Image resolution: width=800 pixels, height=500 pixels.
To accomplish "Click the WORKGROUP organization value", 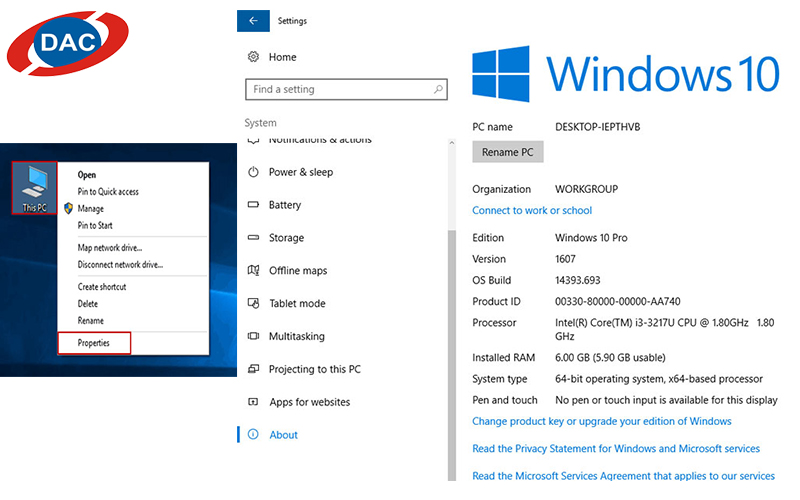I will [x=586, y=189].
